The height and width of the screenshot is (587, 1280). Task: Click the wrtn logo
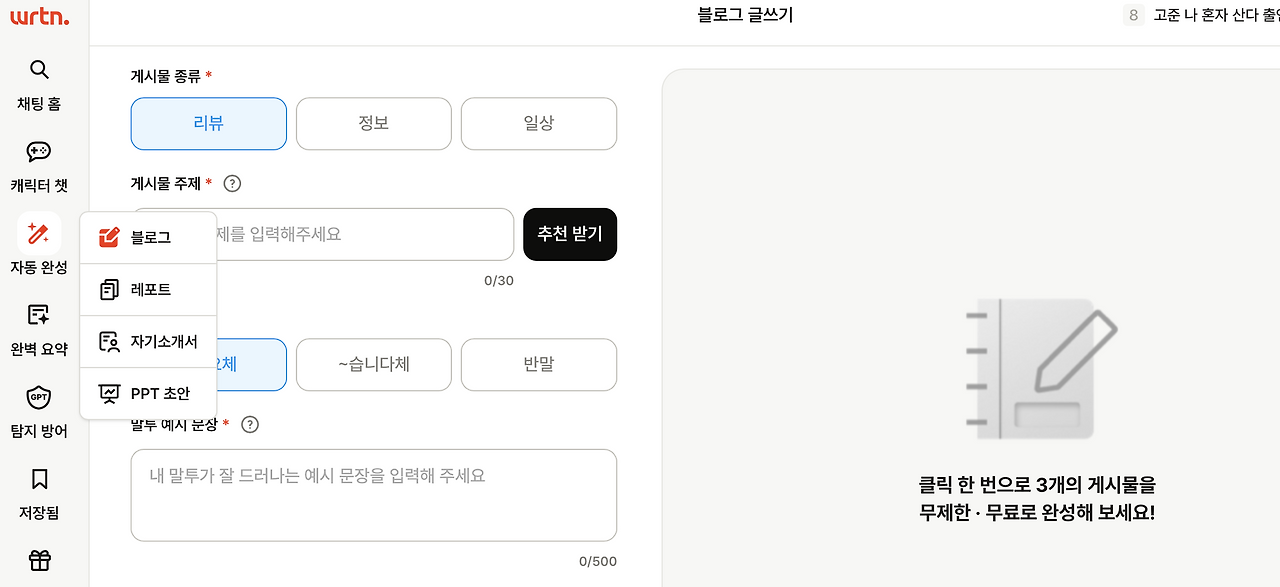coord(38,16)
